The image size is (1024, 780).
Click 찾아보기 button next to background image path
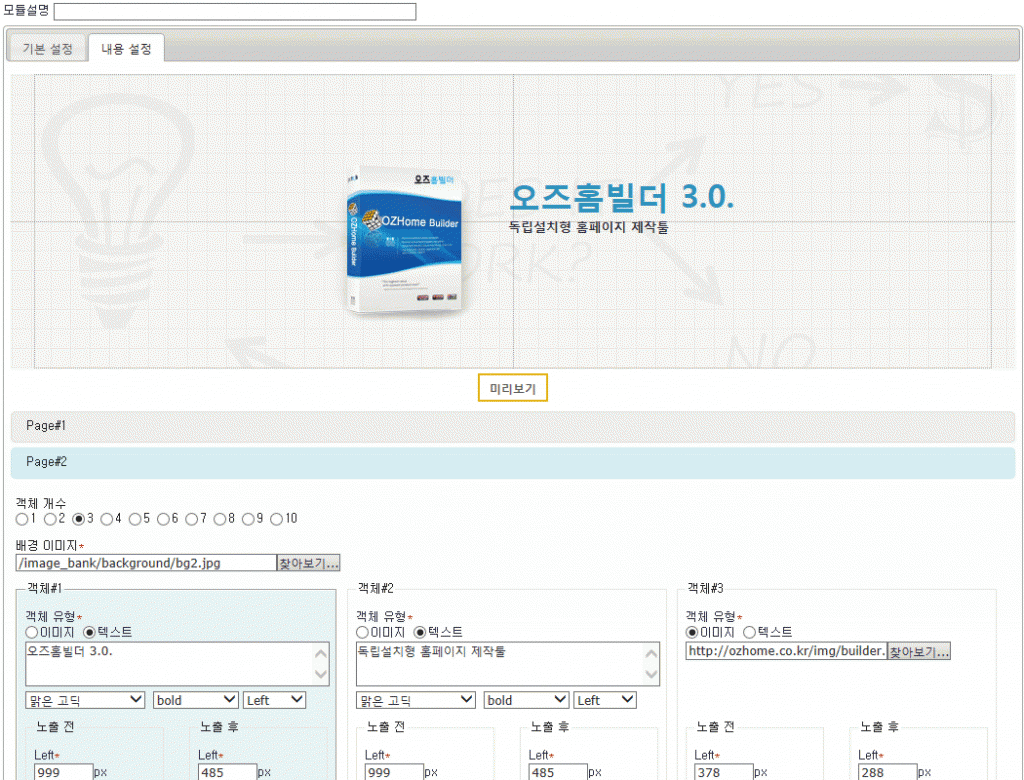click(x=309, y=563)
